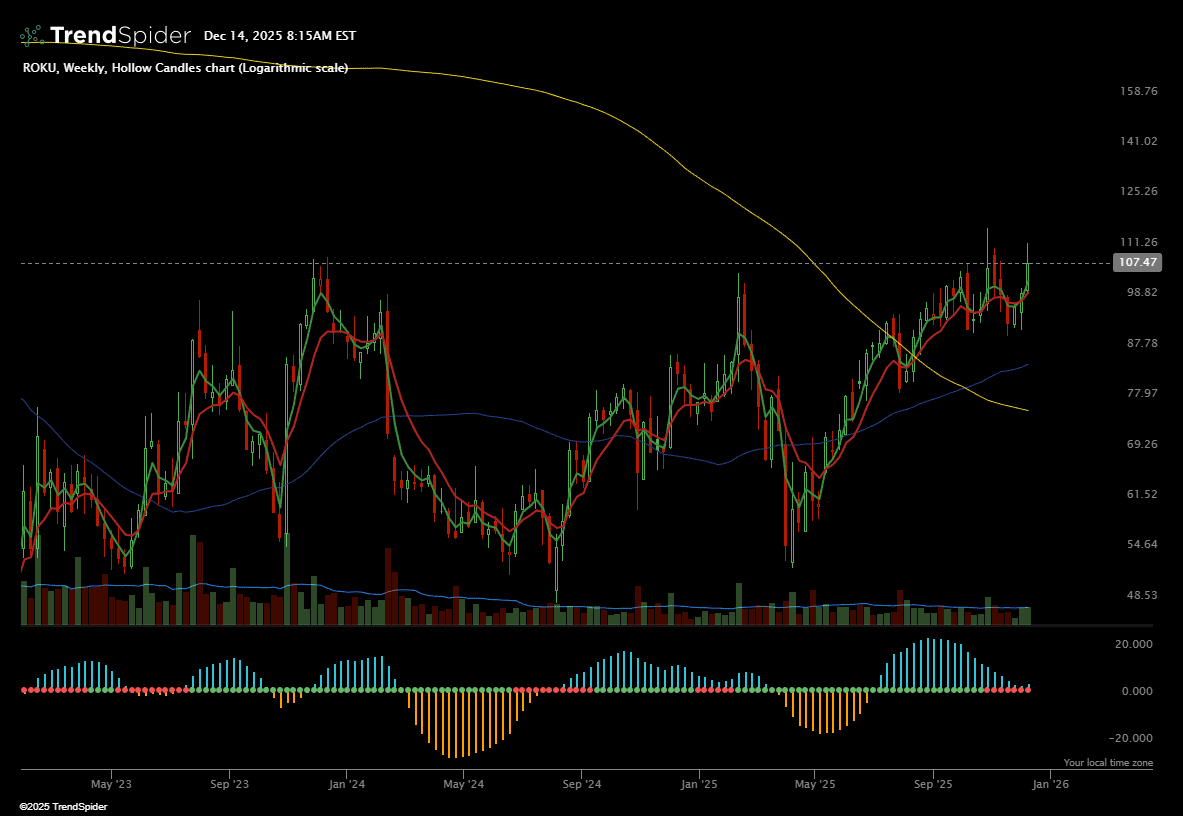
Task: Click the TrendSpider logo icon
Action: click(32, 36)
